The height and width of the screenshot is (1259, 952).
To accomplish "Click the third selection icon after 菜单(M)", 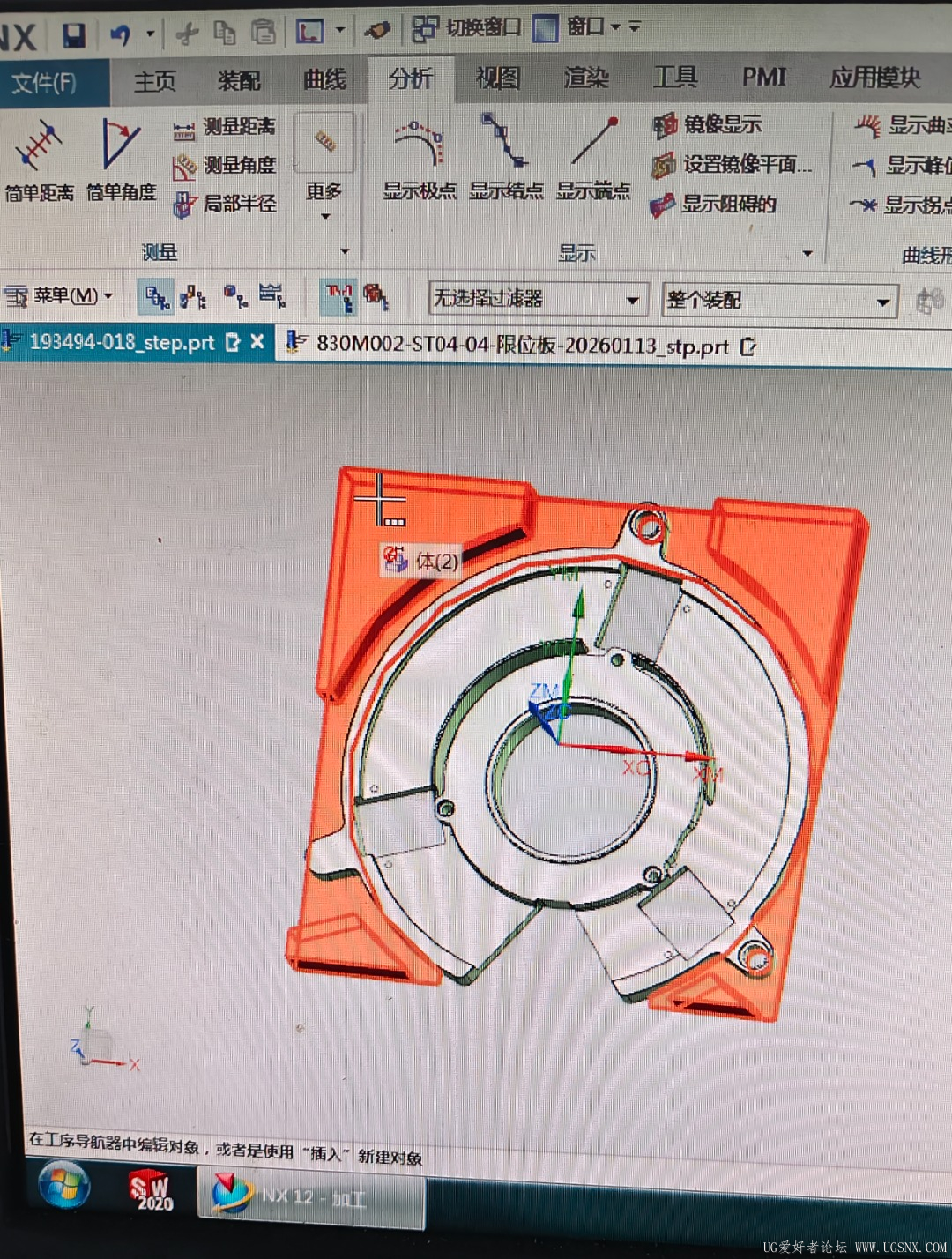I will 234,296.
